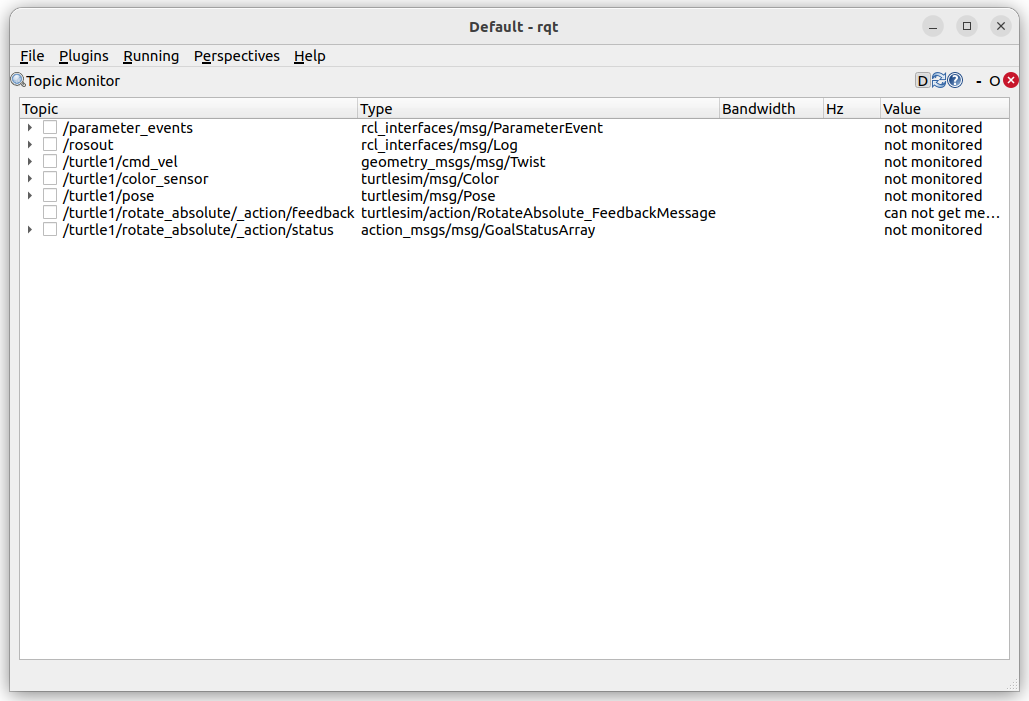Close Topic Monitor with the red X

pos(1011,80)
